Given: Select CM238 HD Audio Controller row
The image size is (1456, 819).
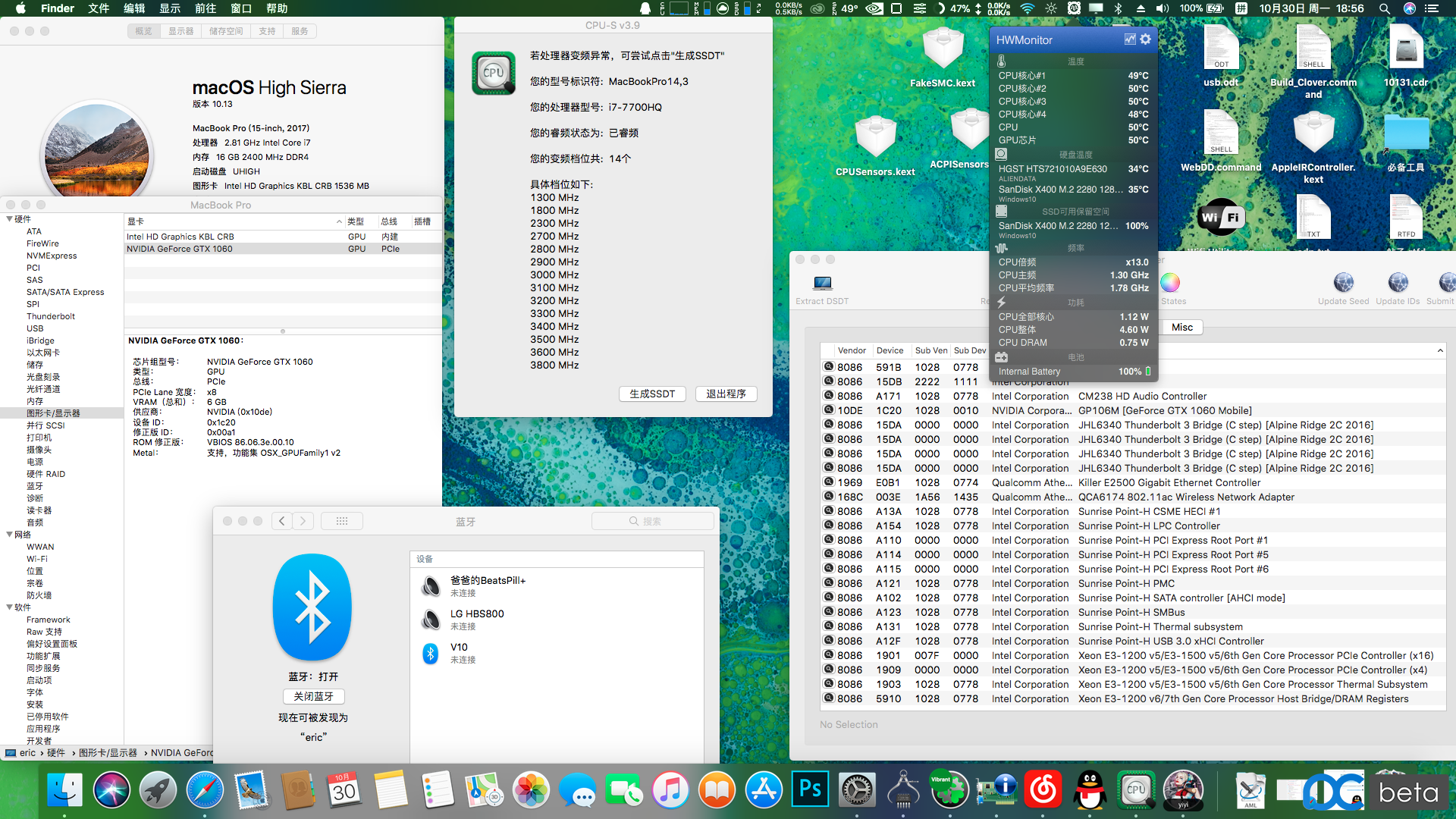Looking at the screenshot, I should 1133,396.
